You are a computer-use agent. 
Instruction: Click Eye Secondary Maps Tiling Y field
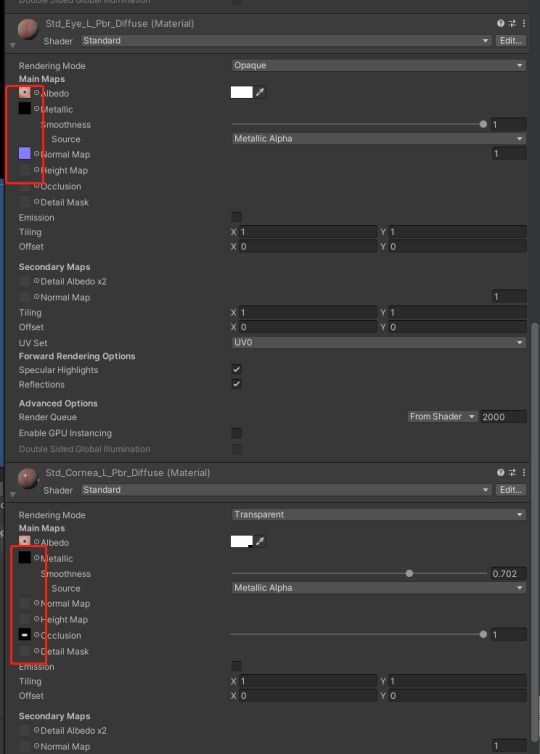457,313
